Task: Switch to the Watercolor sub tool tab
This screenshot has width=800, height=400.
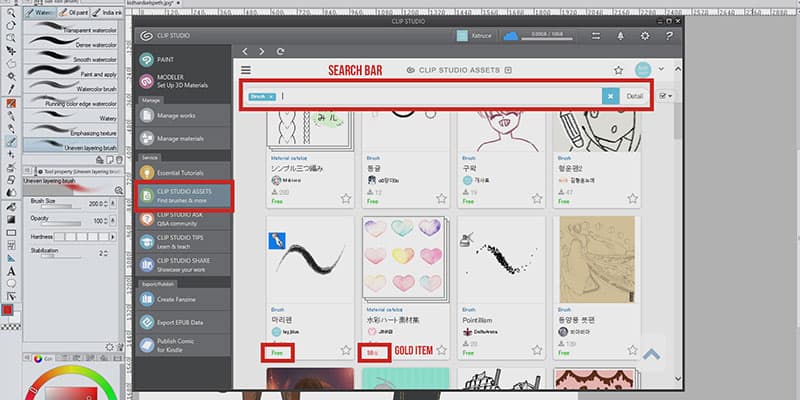Action: tap(40, 12)
